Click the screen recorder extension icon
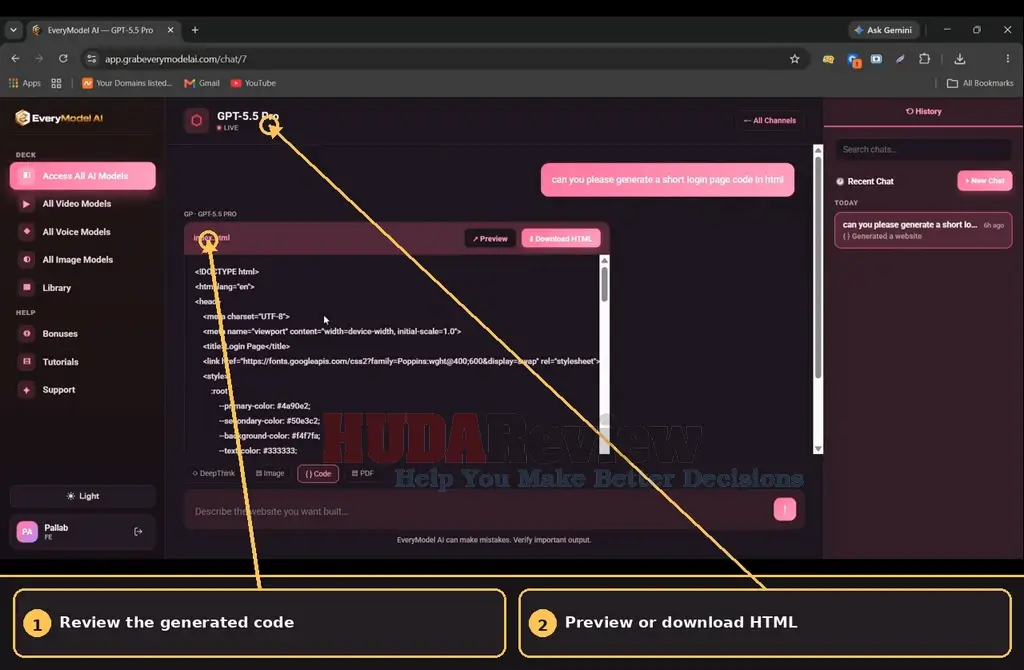Screen dimensions: 1024x670 (876, 59)
